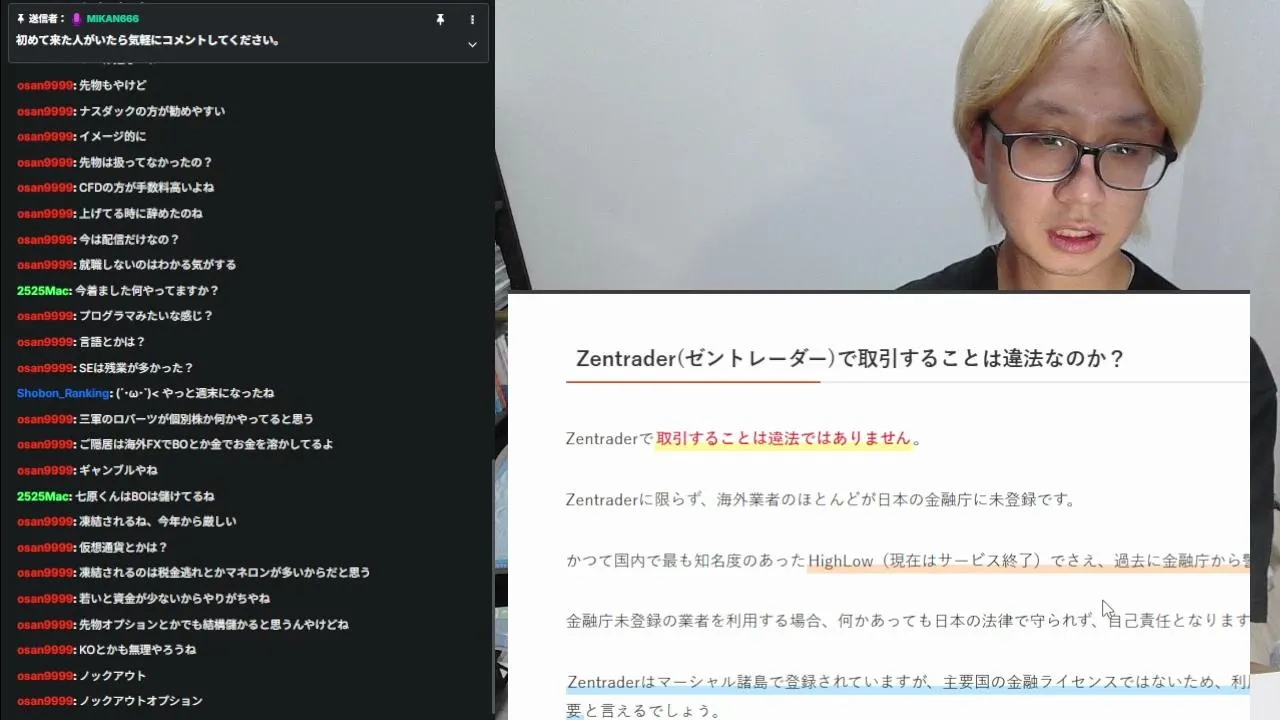Click paragraph starting Zentraderに限らず

pos(820,499)
